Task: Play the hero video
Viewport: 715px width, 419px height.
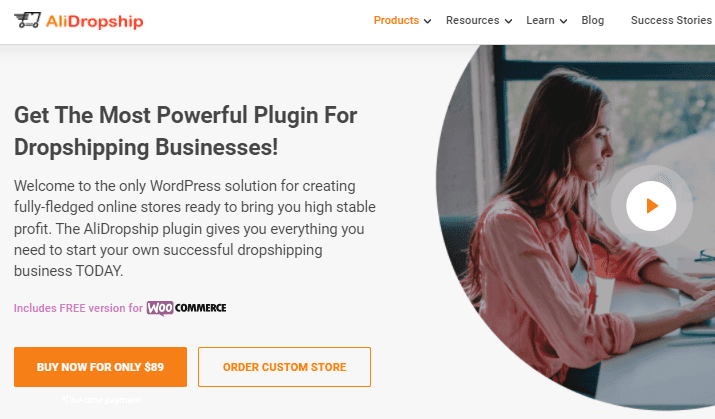Action: click(651, 206)
